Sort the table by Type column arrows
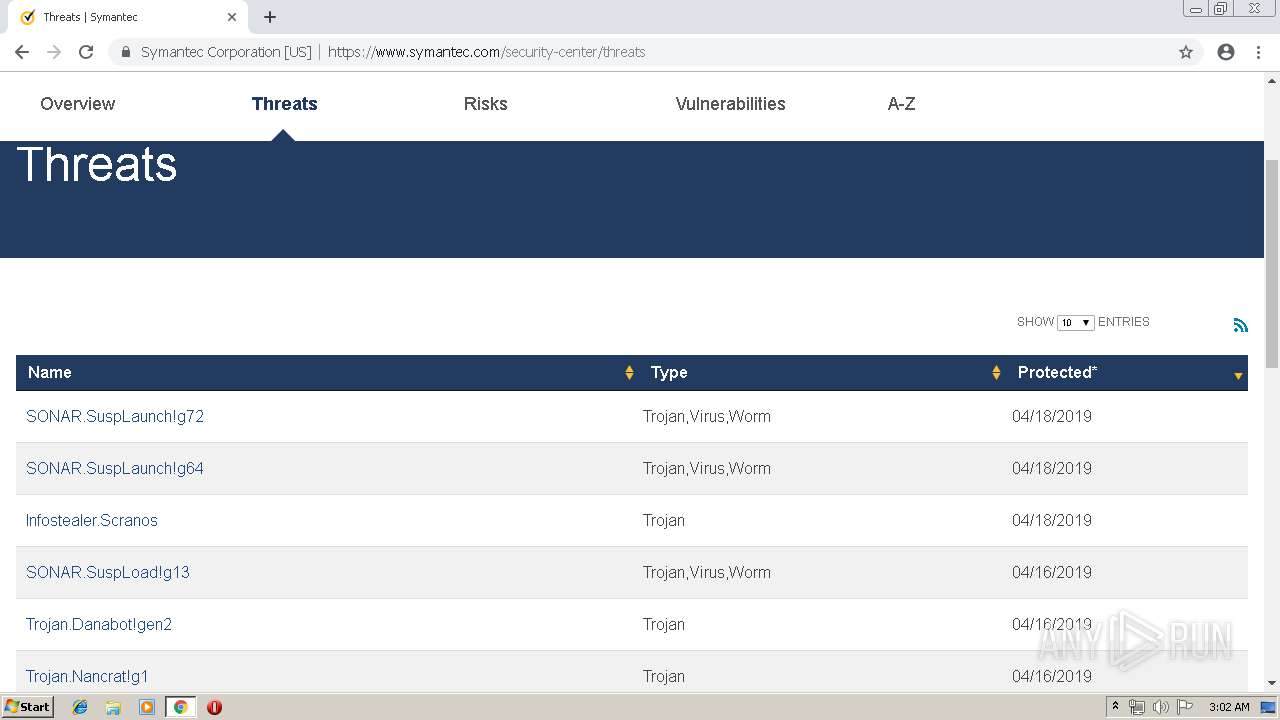This screenshot has width=1280, height=720. [x=996, y=373]
